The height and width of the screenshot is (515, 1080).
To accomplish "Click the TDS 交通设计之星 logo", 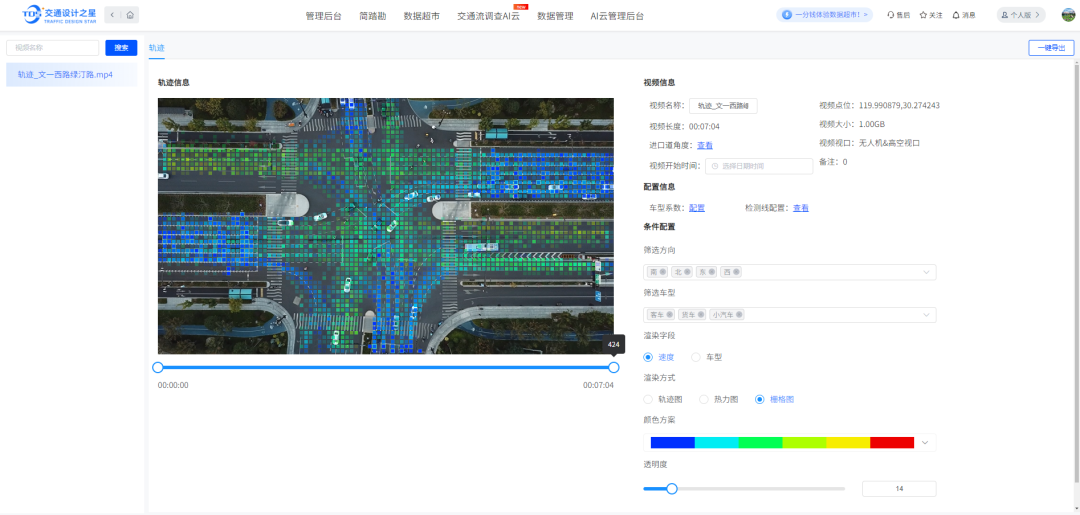I will (59, 14).
